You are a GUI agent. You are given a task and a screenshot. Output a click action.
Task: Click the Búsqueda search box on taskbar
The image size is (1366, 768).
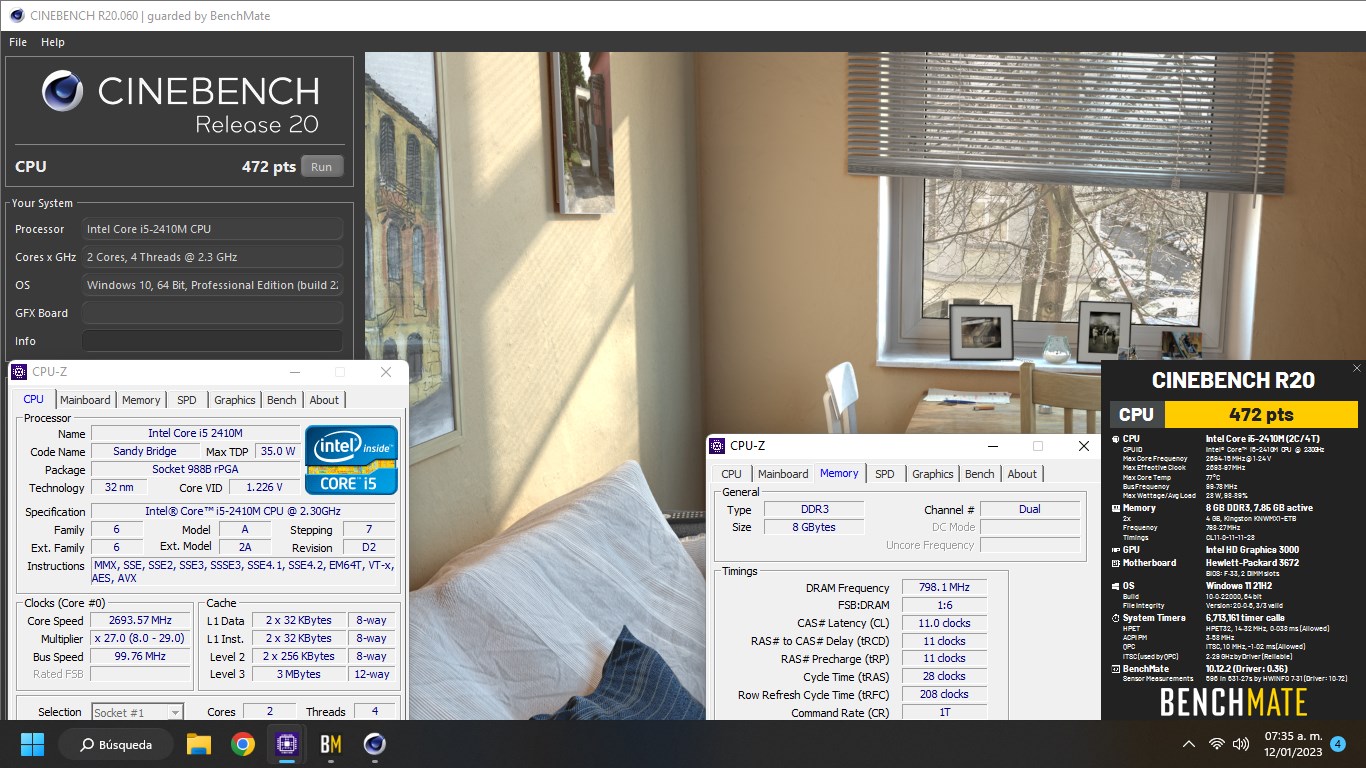pos(114,744)
